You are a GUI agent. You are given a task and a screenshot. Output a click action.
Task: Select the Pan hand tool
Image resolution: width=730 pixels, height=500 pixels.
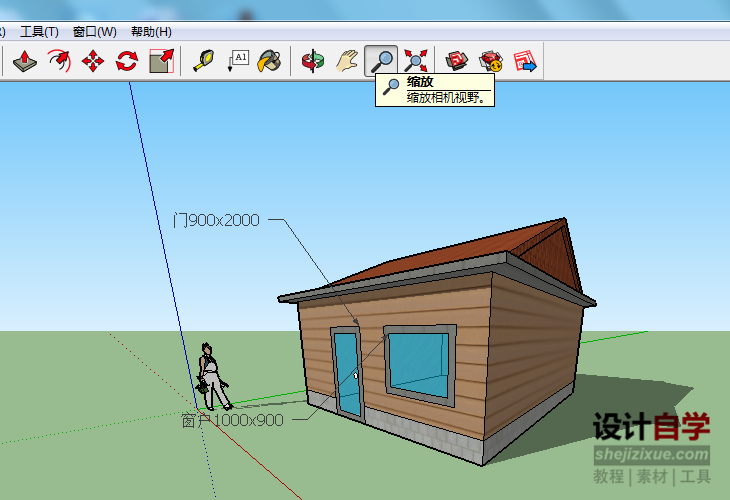tap(347, 61)
